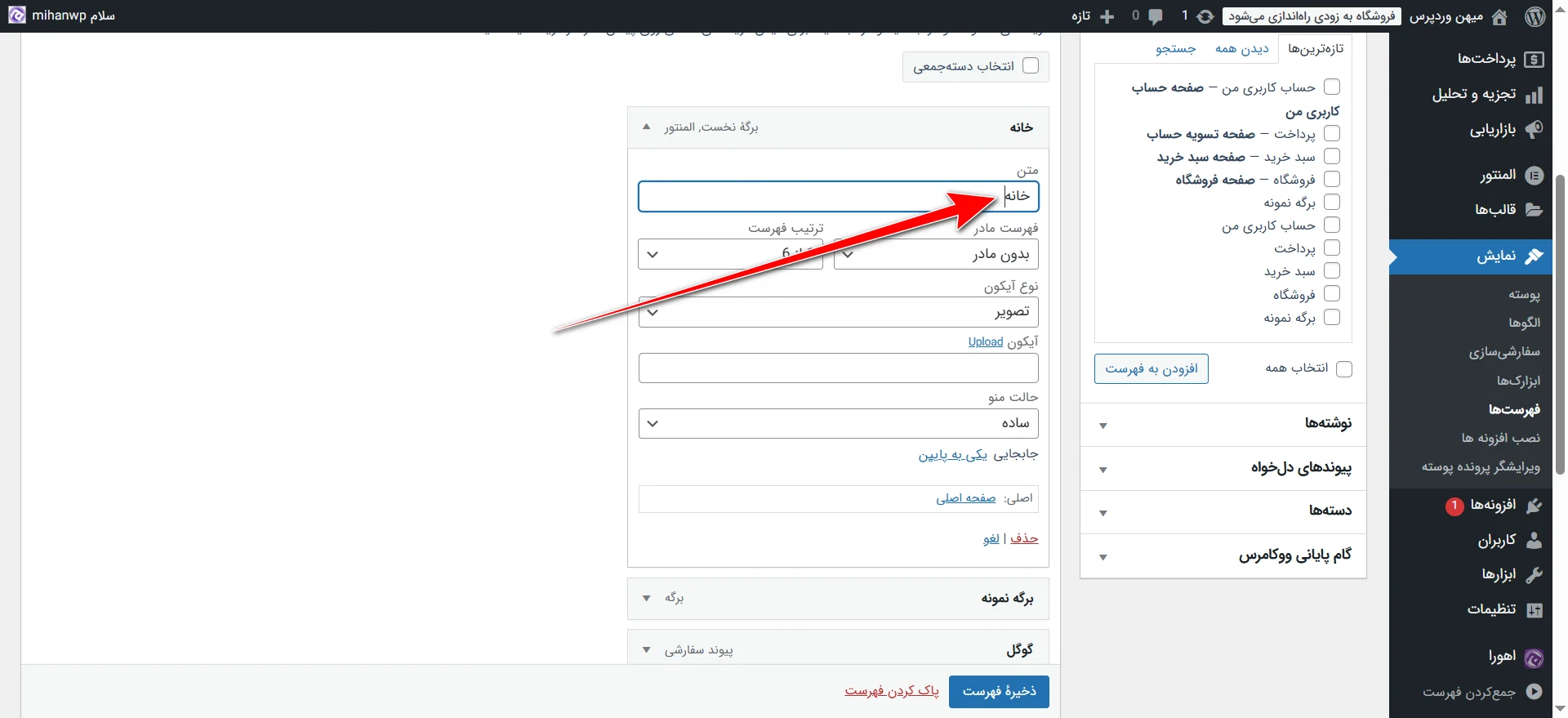This screenshot has height=718, width=1568.
Task: Switch to تازه‌ترین‌ها tab
Action: (x=1316, y=48)
